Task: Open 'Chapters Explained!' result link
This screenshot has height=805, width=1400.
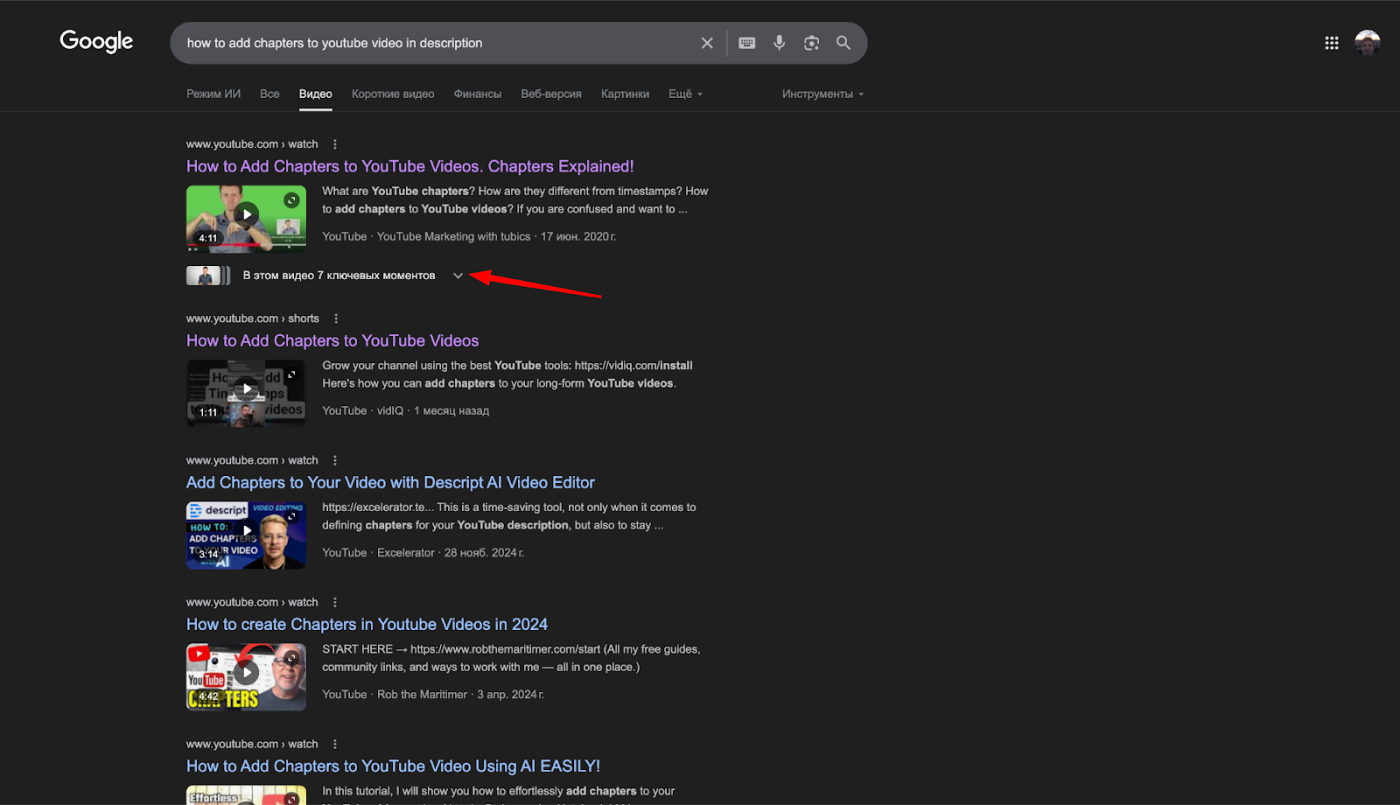Action: 410,166
